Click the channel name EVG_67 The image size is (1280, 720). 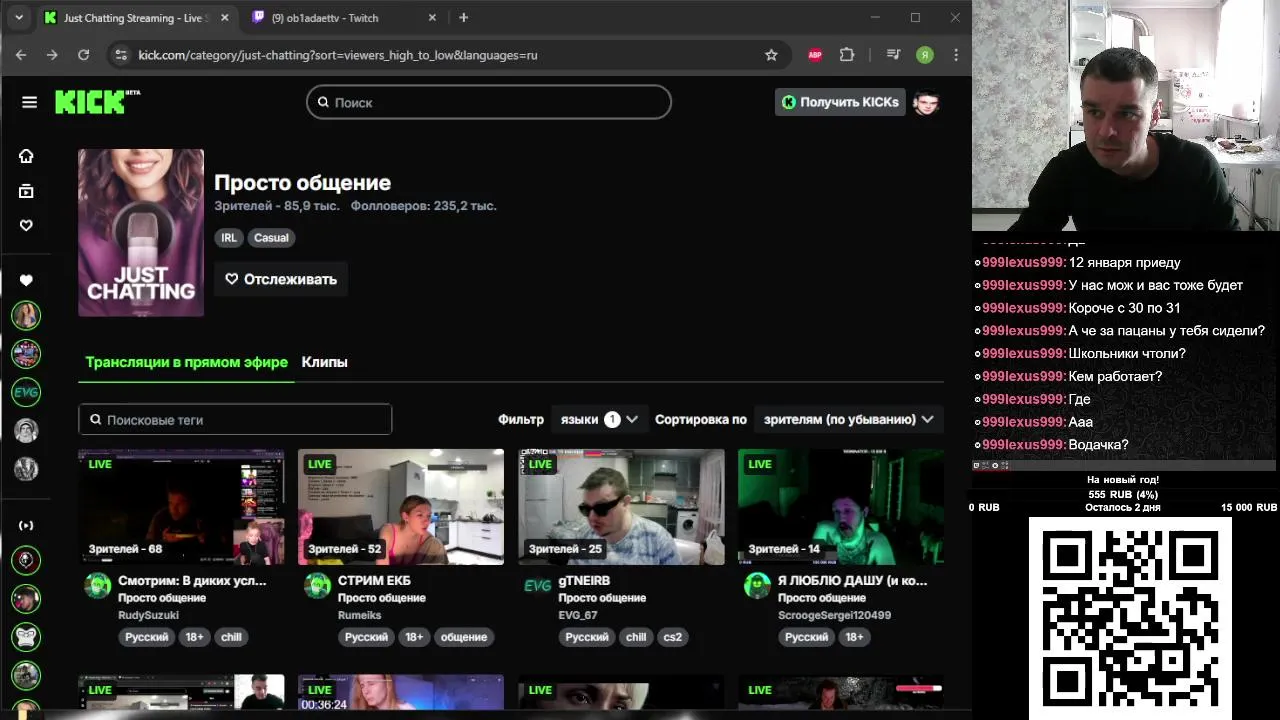pos(578,615)
